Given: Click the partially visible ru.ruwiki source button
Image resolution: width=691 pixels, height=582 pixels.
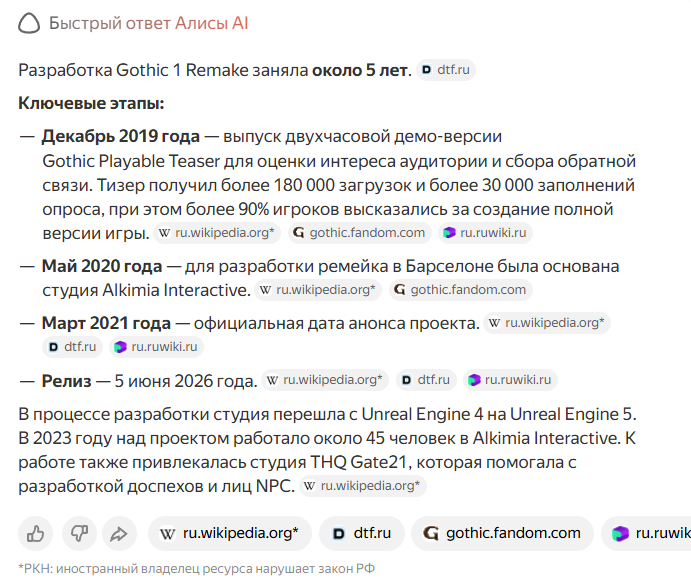Looking at the screenshot, I should pyautogui.click(x=646, y=534).
